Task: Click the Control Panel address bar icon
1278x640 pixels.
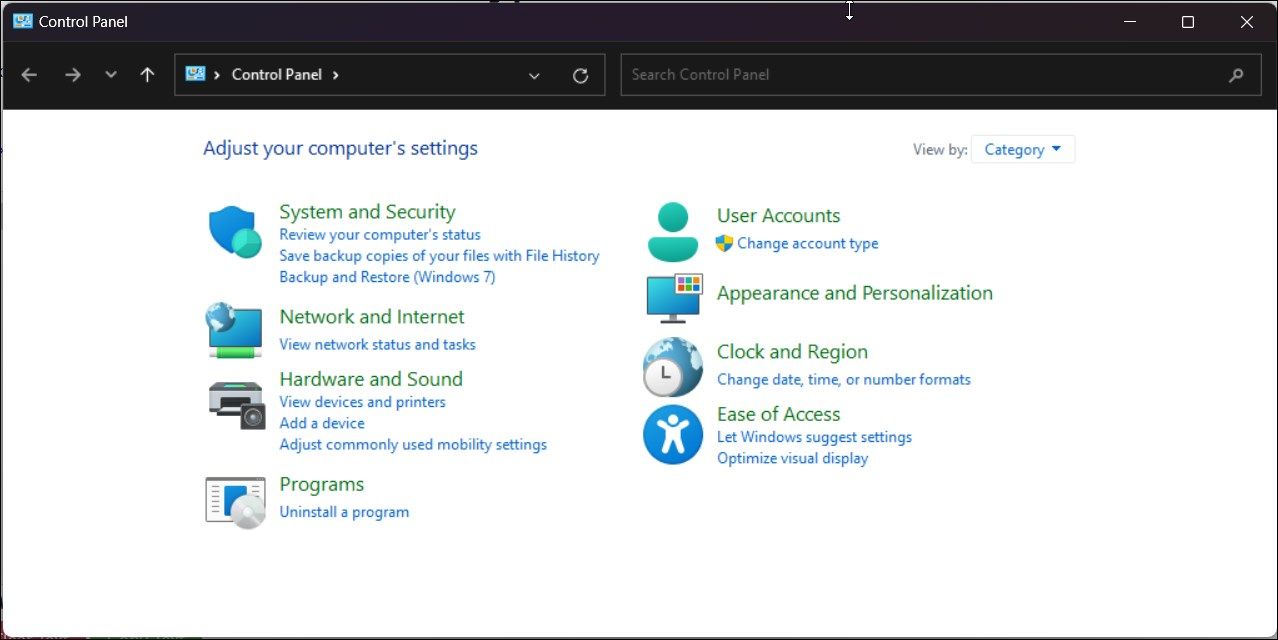Action: coord(195,74)
